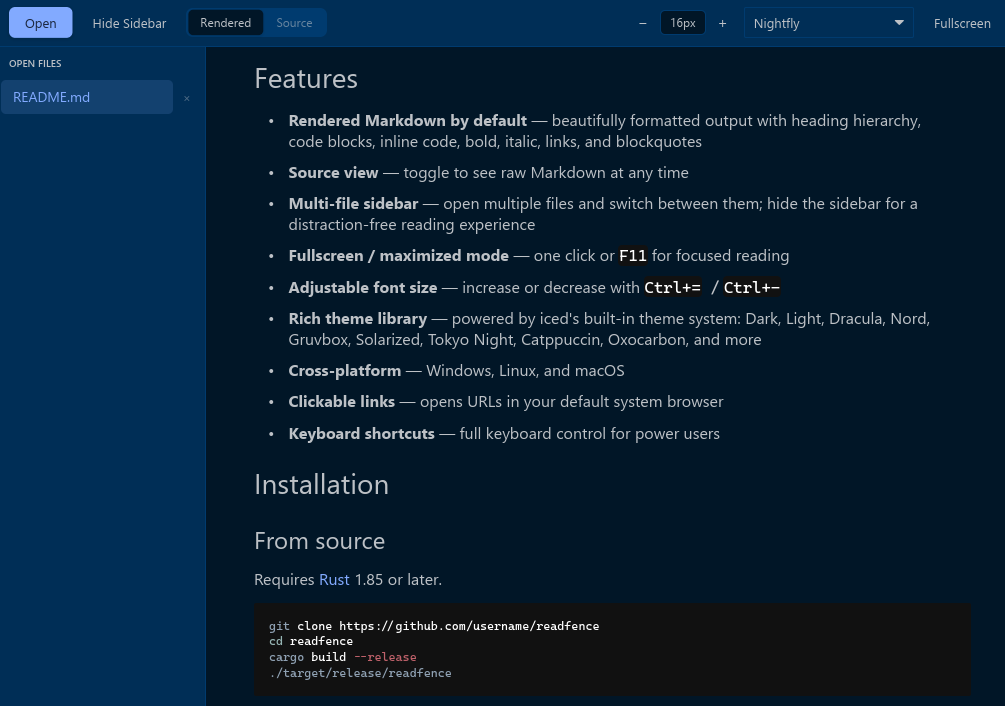
Task: Click the Installation heading
Action: click(321, 484)
